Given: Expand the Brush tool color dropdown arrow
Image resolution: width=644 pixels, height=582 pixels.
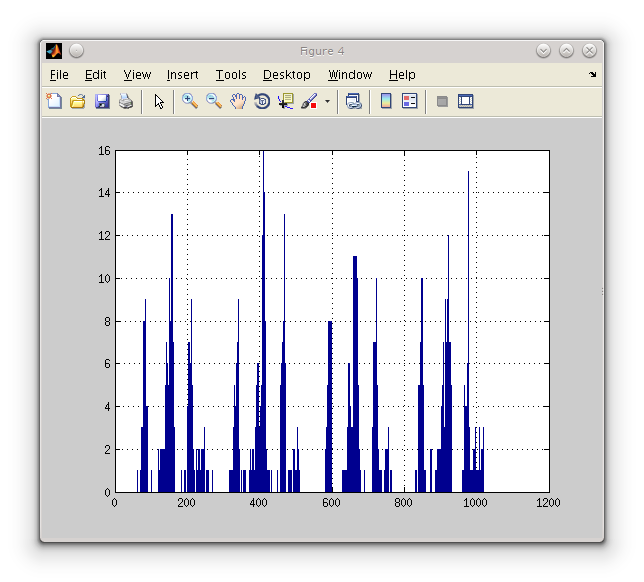Looking at the screenshot, I should coord(327,101).
